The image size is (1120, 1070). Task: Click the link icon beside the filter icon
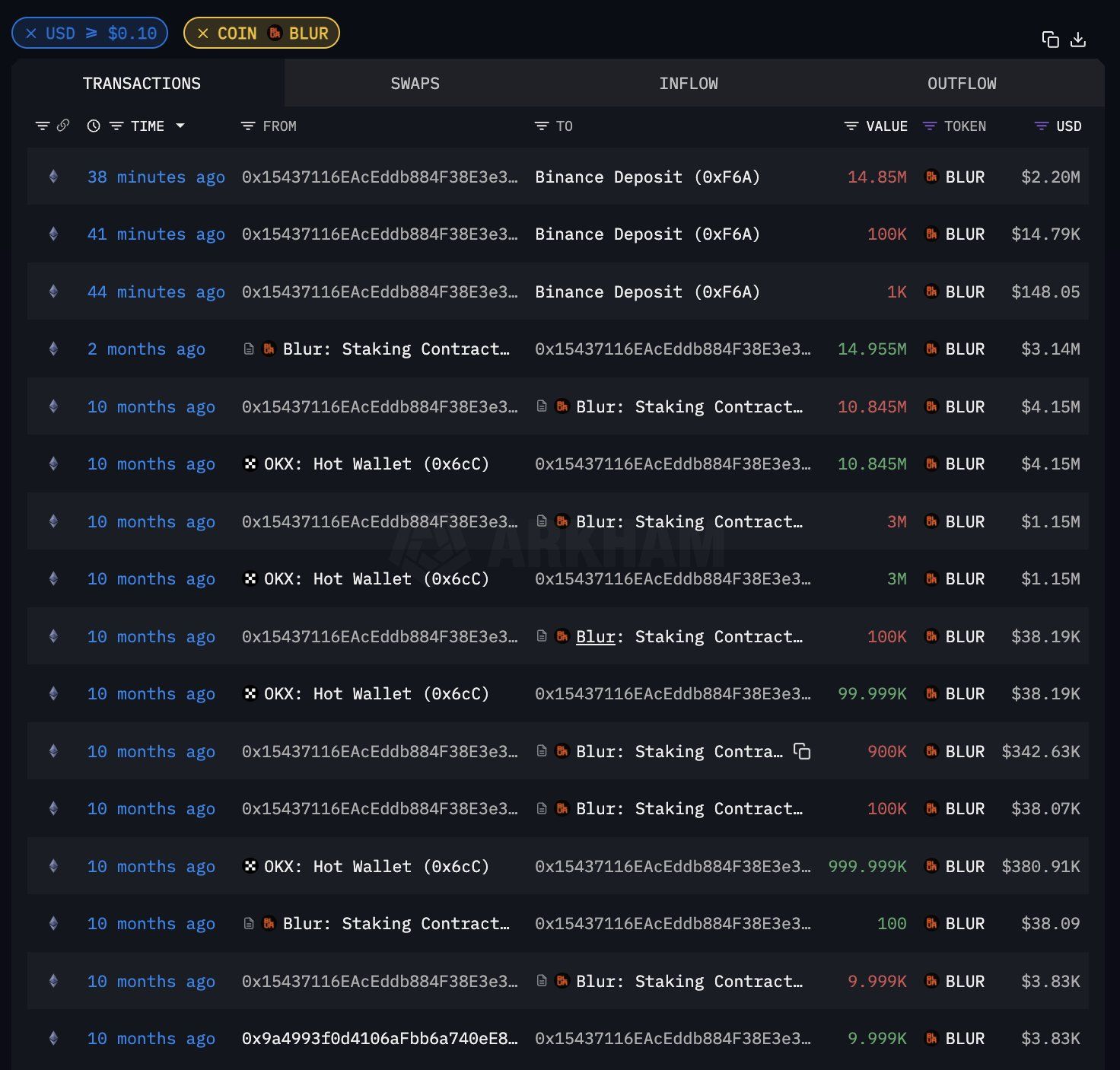[x=62, y=126]
